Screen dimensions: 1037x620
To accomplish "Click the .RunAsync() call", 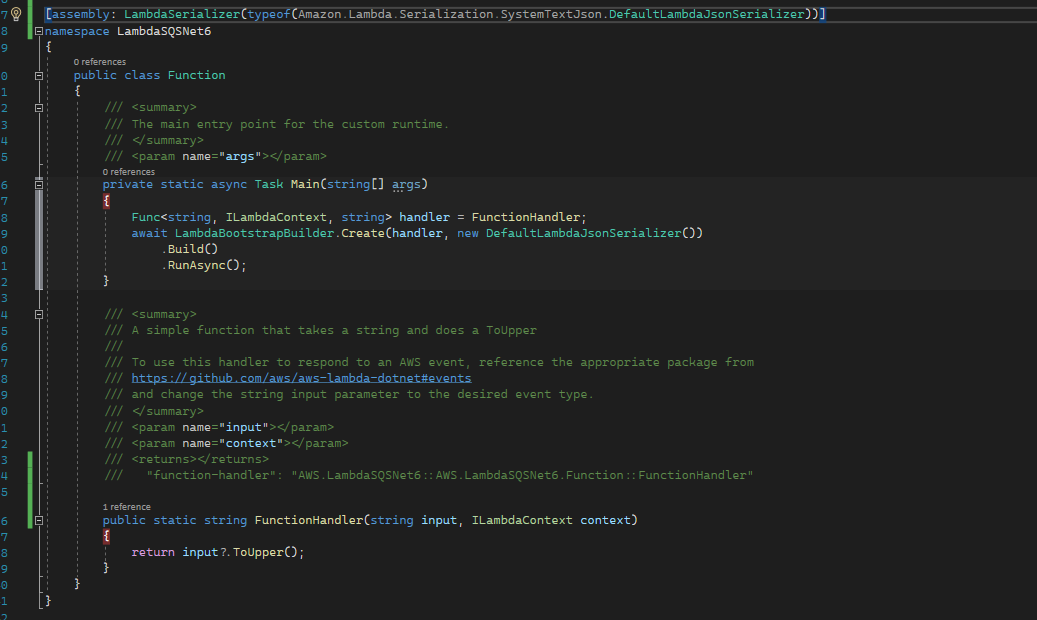I will point(204,265).
